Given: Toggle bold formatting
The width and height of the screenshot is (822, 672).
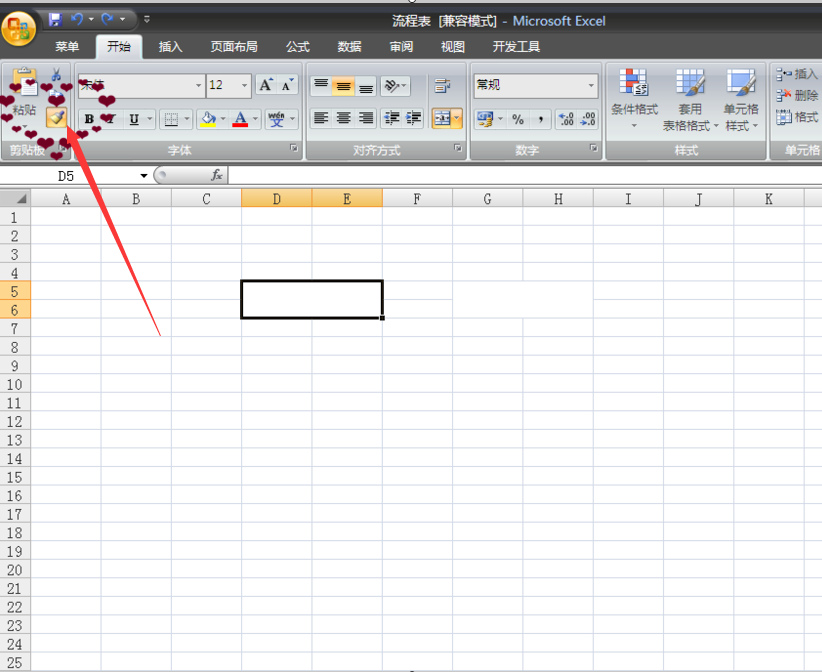Looking at the screenshot, I should click(89, 119).
